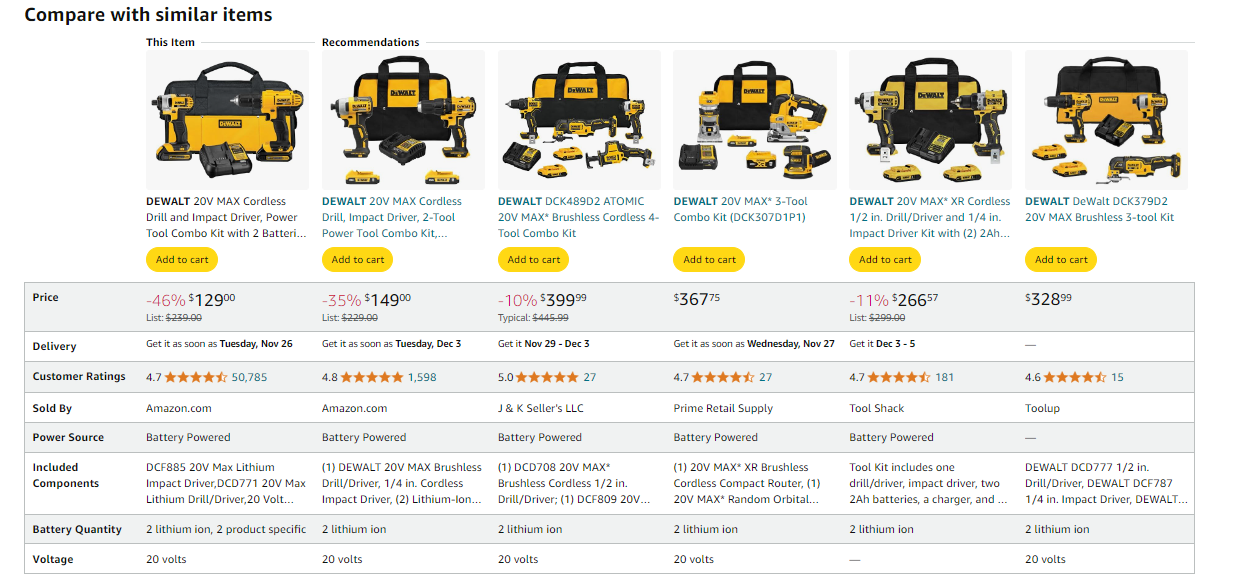Image resolution: width=1234 pixels, height=588 pixels.
Task: View the 181 customer ratings for Tool Shack item
Action: click(x=945, y=377)
